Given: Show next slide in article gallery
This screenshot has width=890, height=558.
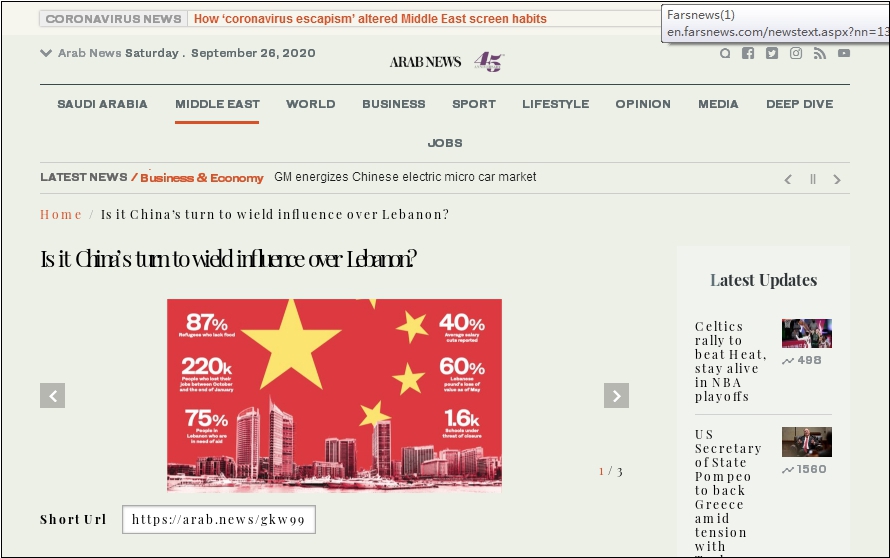Looking at the screenshot, I should pos(616,396).
